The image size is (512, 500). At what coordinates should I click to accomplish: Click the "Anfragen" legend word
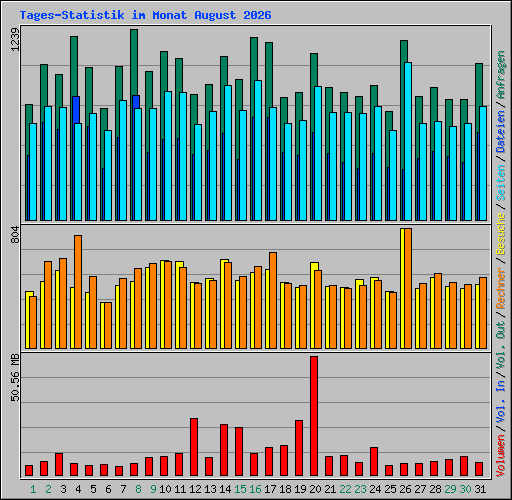coord(500,75)
